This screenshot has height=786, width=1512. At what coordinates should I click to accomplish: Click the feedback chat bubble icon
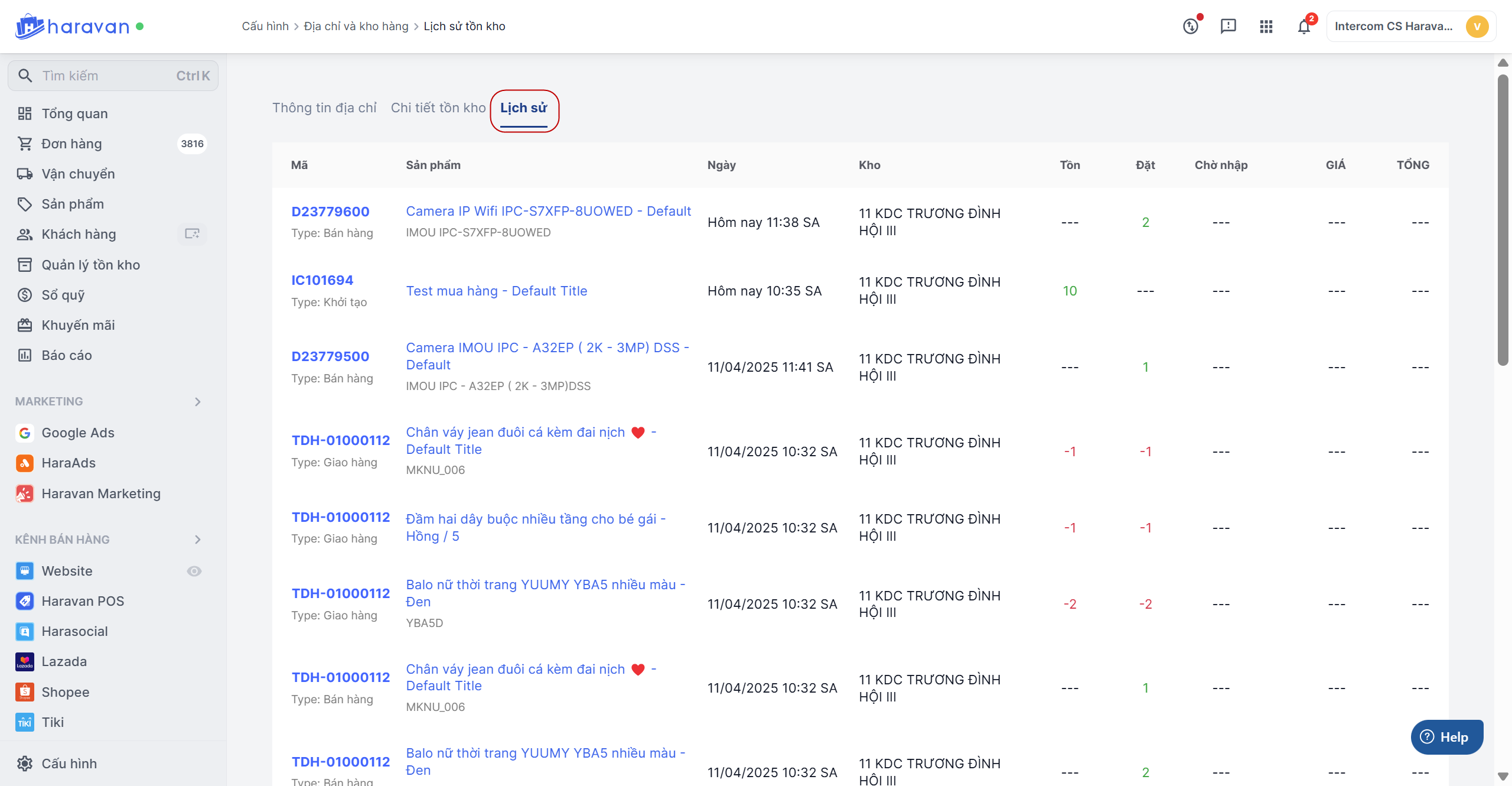1228,27
